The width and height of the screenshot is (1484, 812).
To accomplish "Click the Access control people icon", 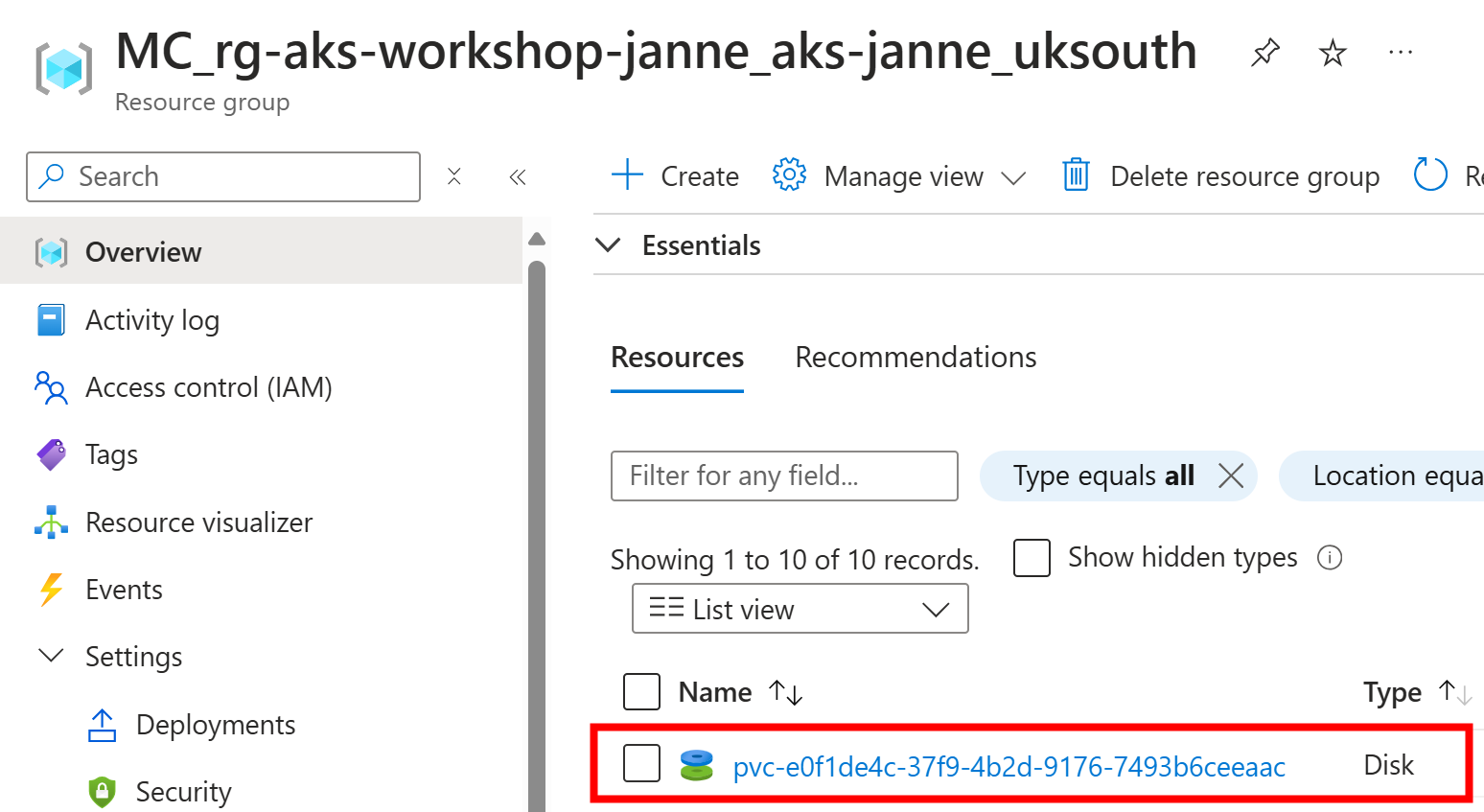I will (51, 387).
